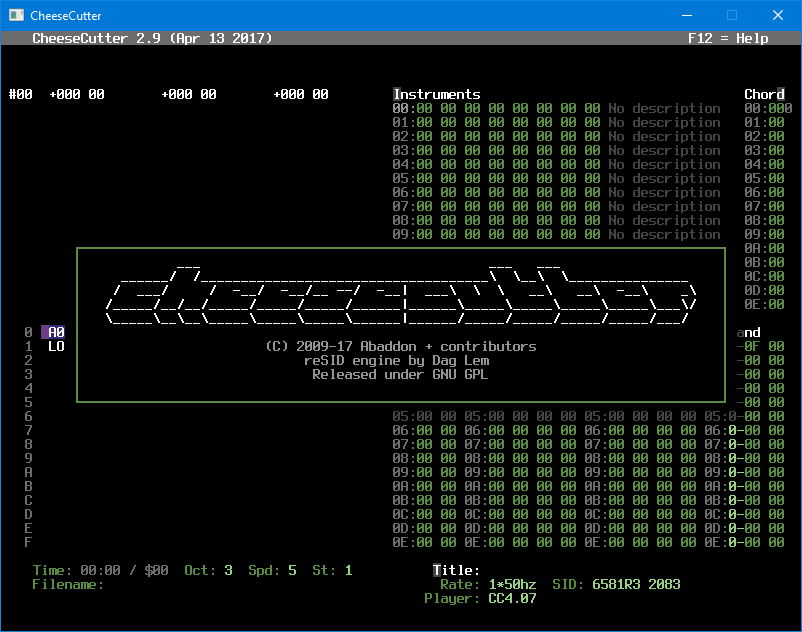The width and height of the screenshot is (802, 632).
Task: Click chord table row 0C
Action: point(764,277)
